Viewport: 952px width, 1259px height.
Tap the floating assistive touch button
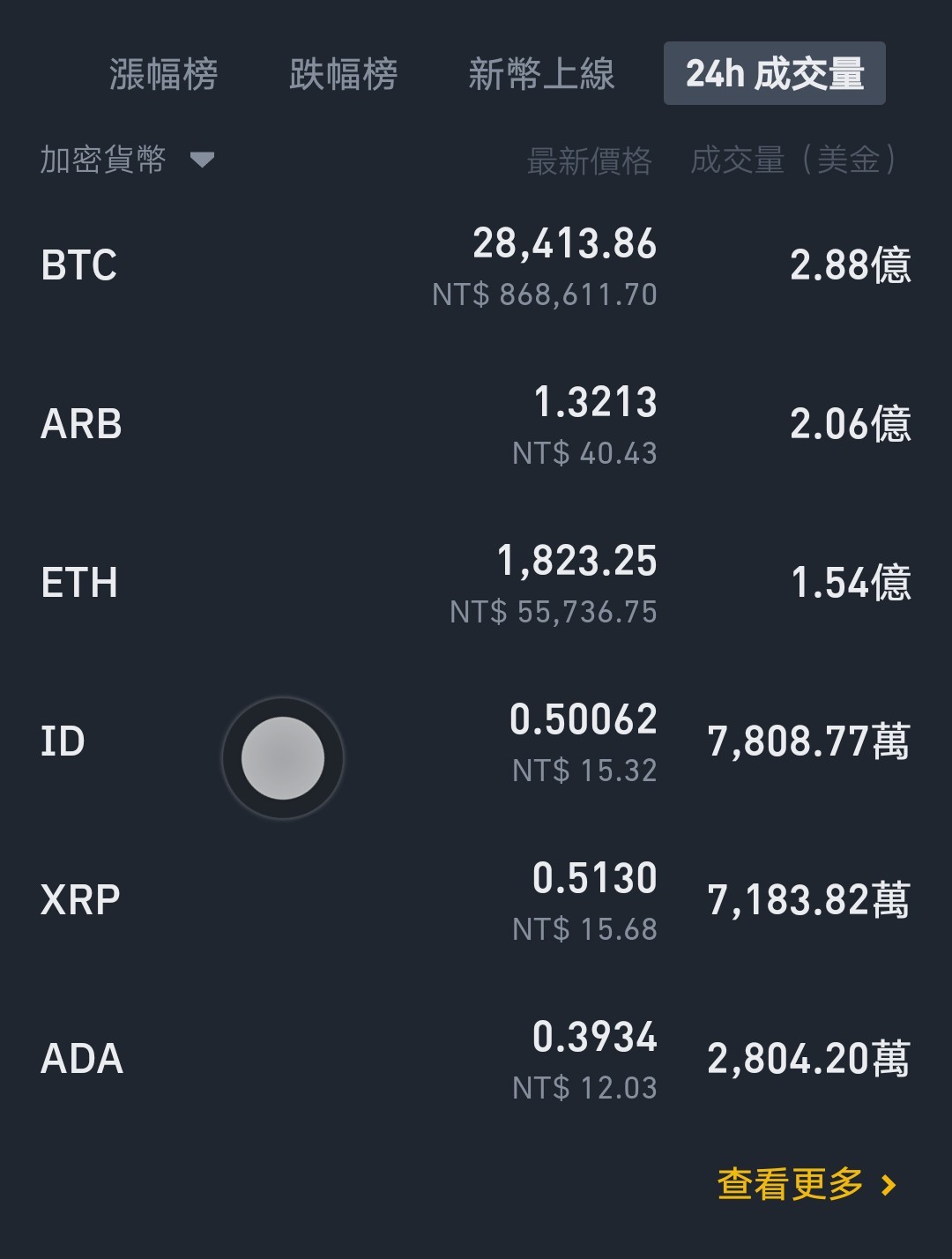283,758
